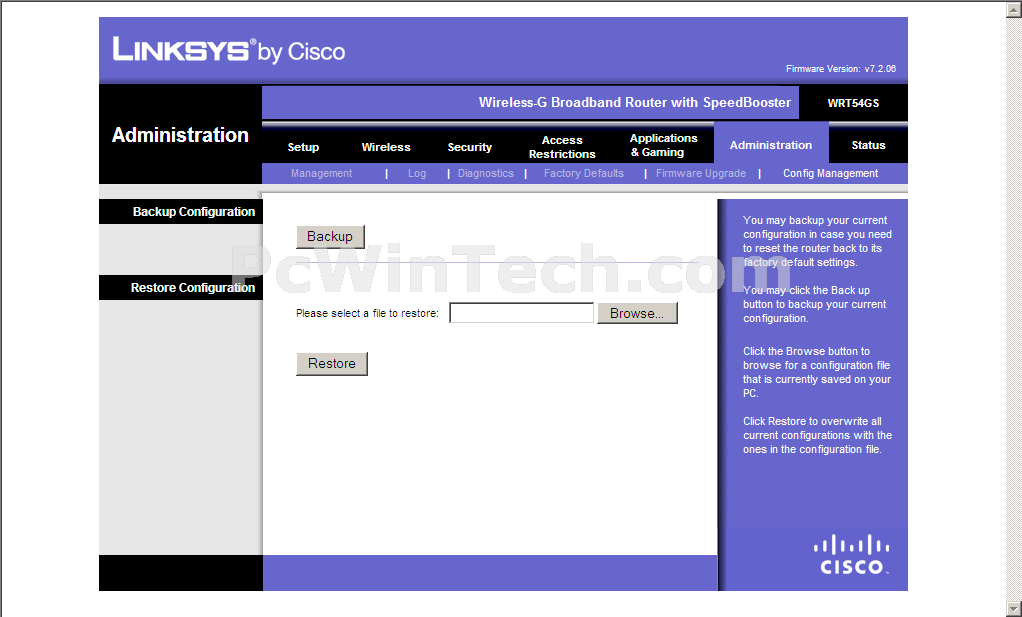The image size is (1022, 617).
Task: Select Config Management subtab
Action: [830, 173]
